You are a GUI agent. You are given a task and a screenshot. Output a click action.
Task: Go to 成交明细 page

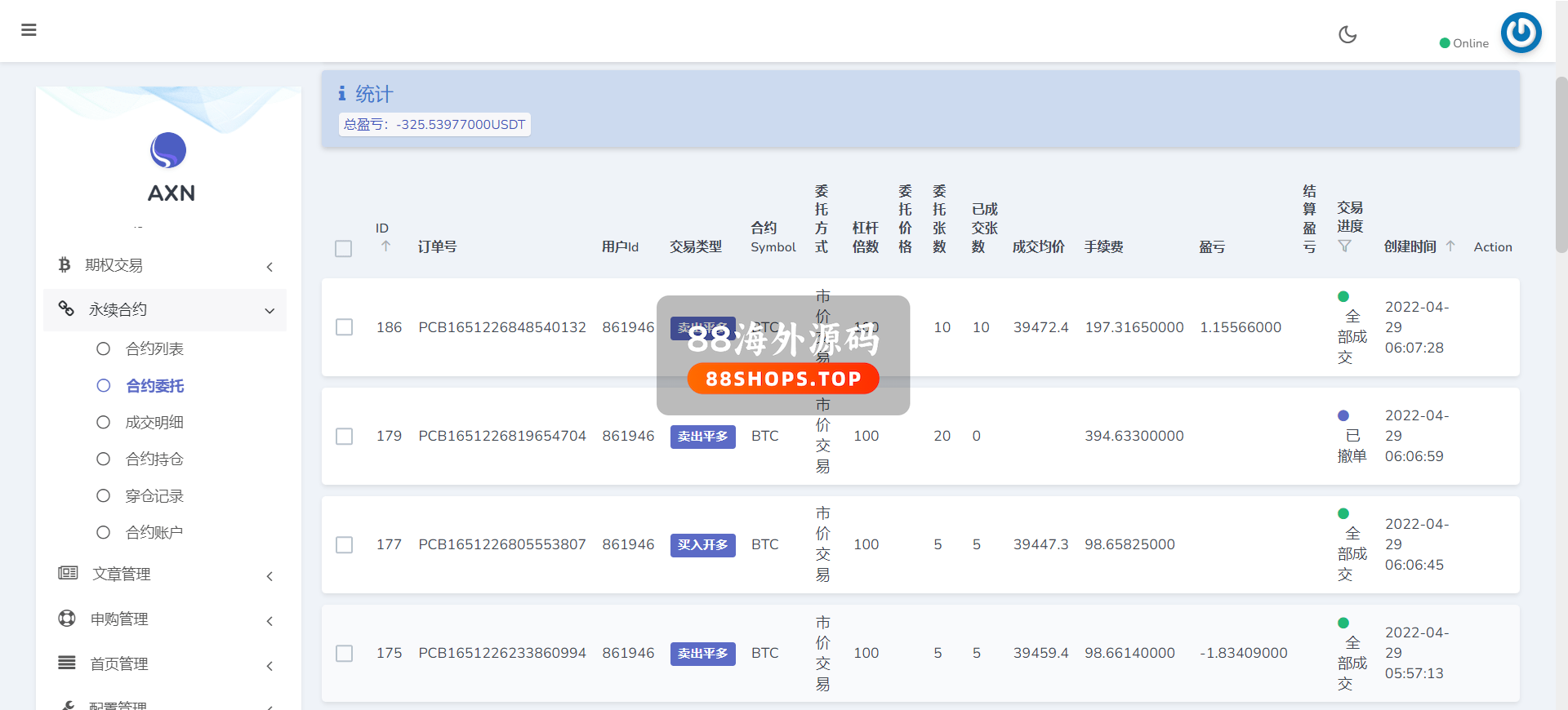coord(154,422)
